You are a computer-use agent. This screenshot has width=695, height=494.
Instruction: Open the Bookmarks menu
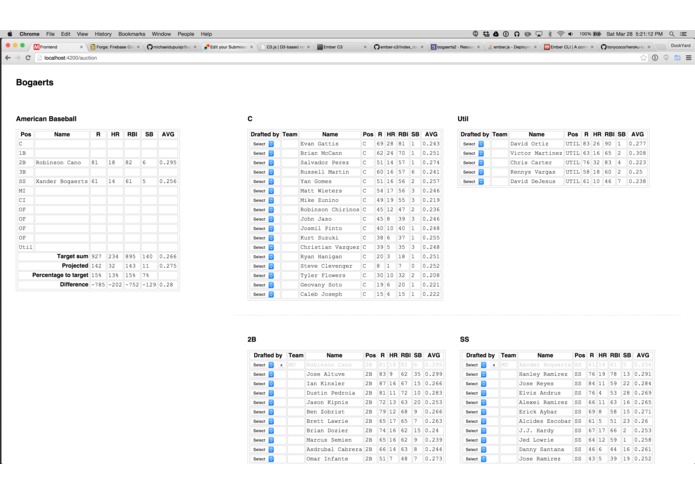point(132,34)
